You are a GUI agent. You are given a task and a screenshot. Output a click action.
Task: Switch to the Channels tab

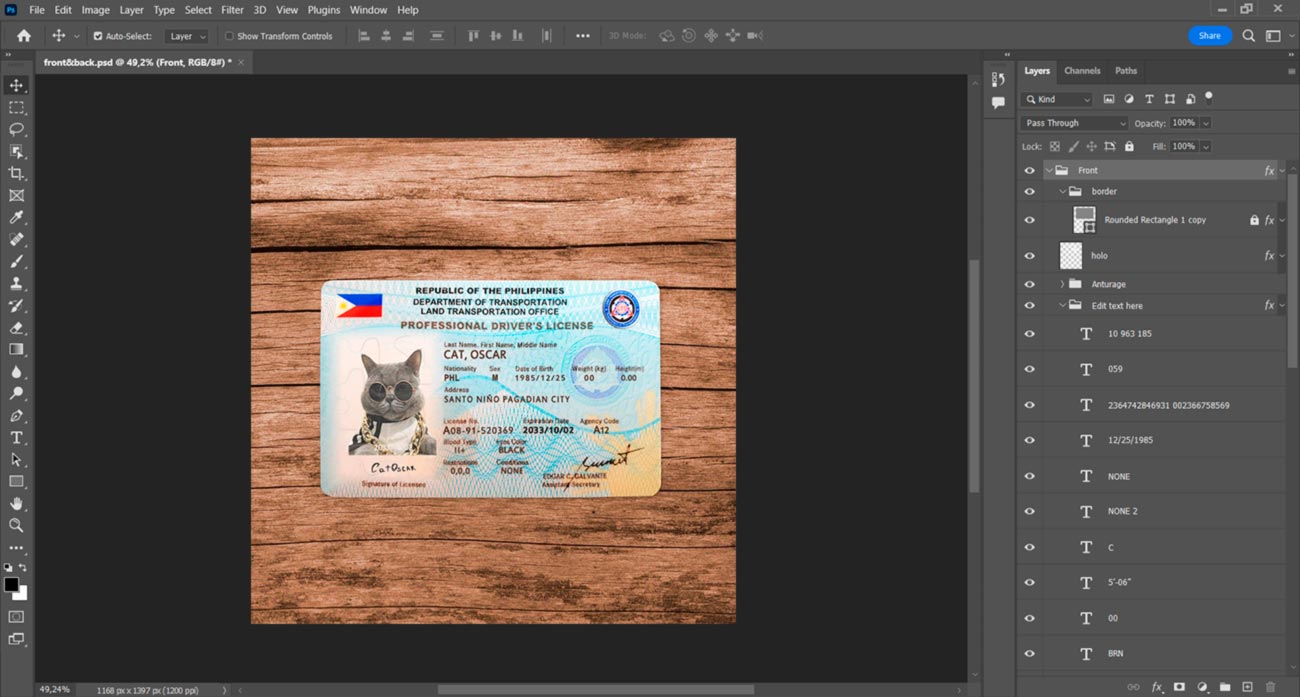coord(1081,71)
